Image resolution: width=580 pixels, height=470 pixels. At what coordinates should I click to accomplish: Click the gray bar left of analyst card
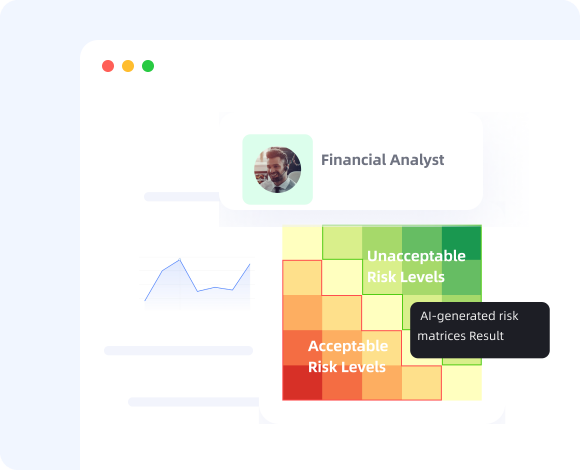coord(182,196)
